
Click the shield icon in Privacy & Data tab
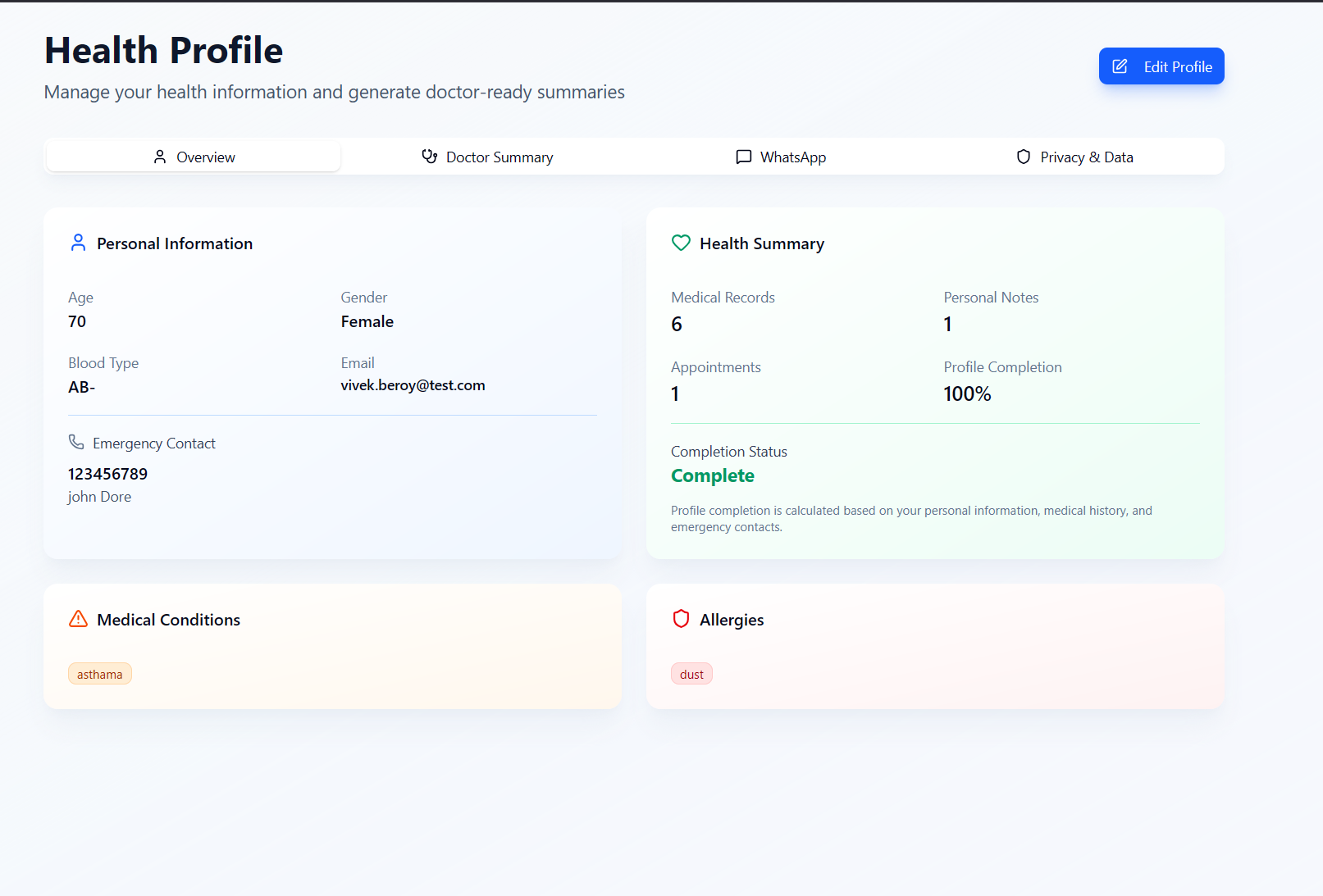(1024, 157)
